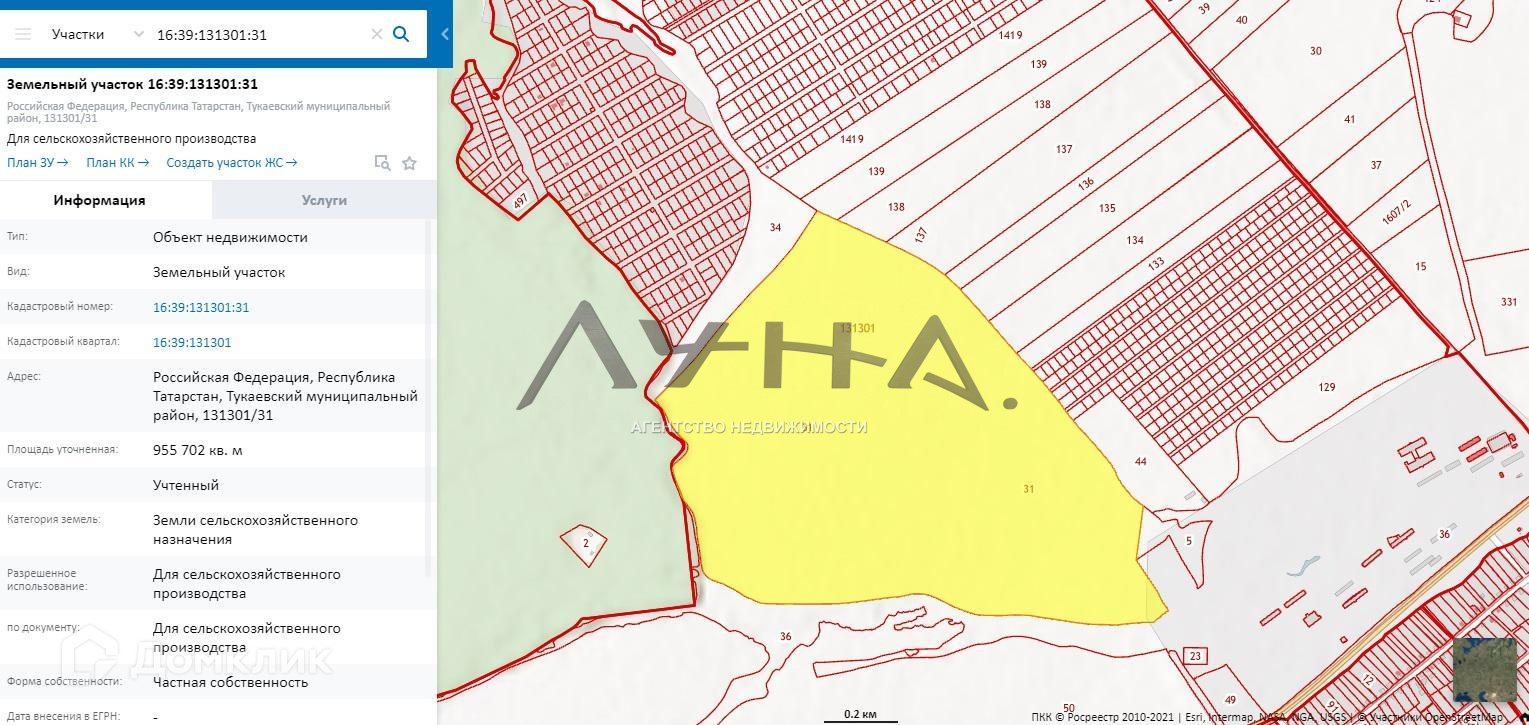Click the 0.2 км map scale bar
Screen dimensions: 1529x725
pyautogui.click(x=860, y=715)
